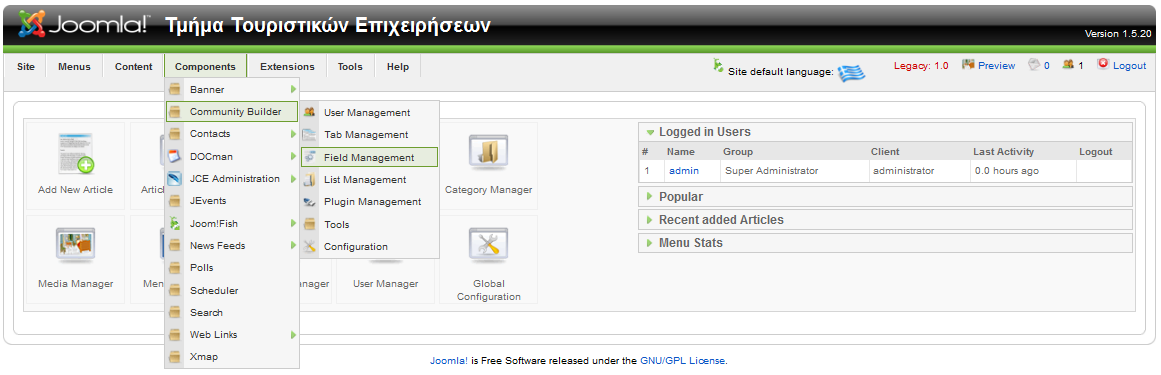
Task: Click the Xmap folder icon
Action: tap(175, 356)
